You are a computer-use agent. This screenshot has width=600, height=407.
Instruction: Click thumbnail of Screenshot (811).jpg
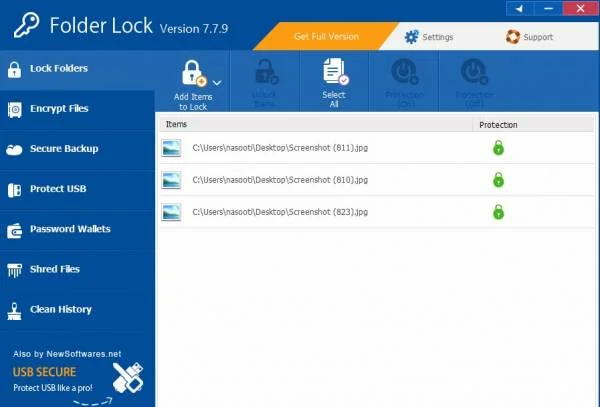point(171,148)
